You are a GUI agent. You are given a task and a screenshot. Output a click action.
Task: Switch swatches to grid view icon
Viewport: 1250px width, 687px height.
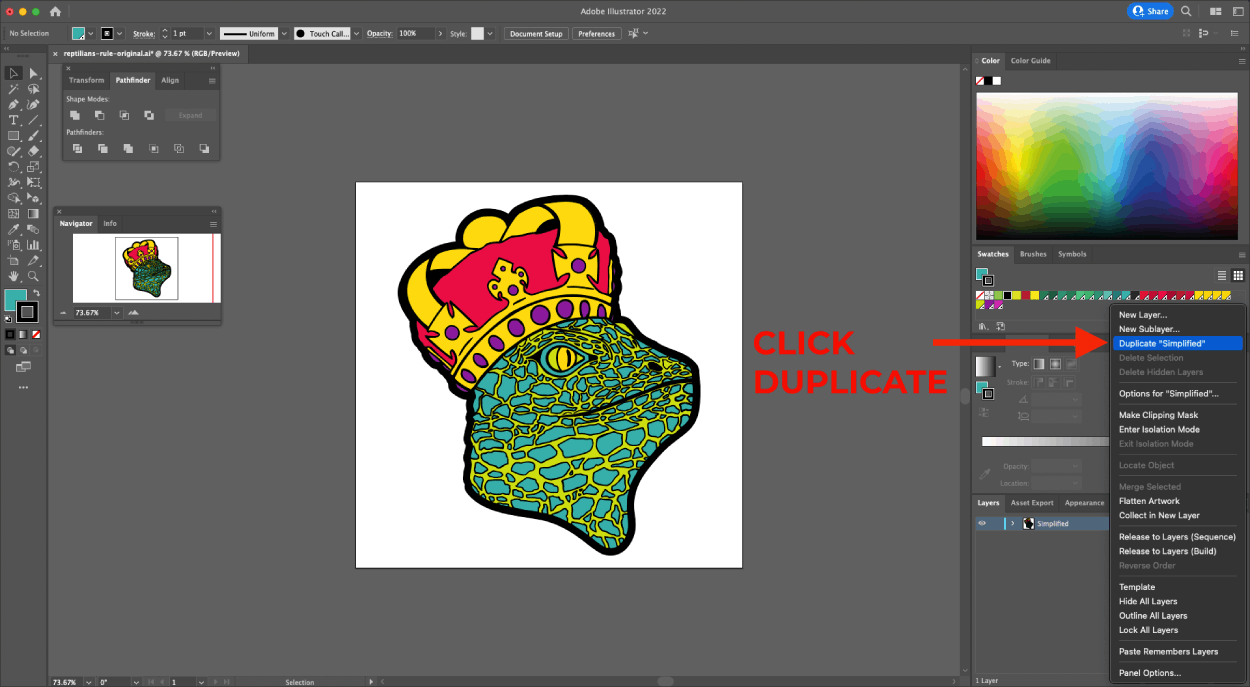click(x=1238, y=275)
